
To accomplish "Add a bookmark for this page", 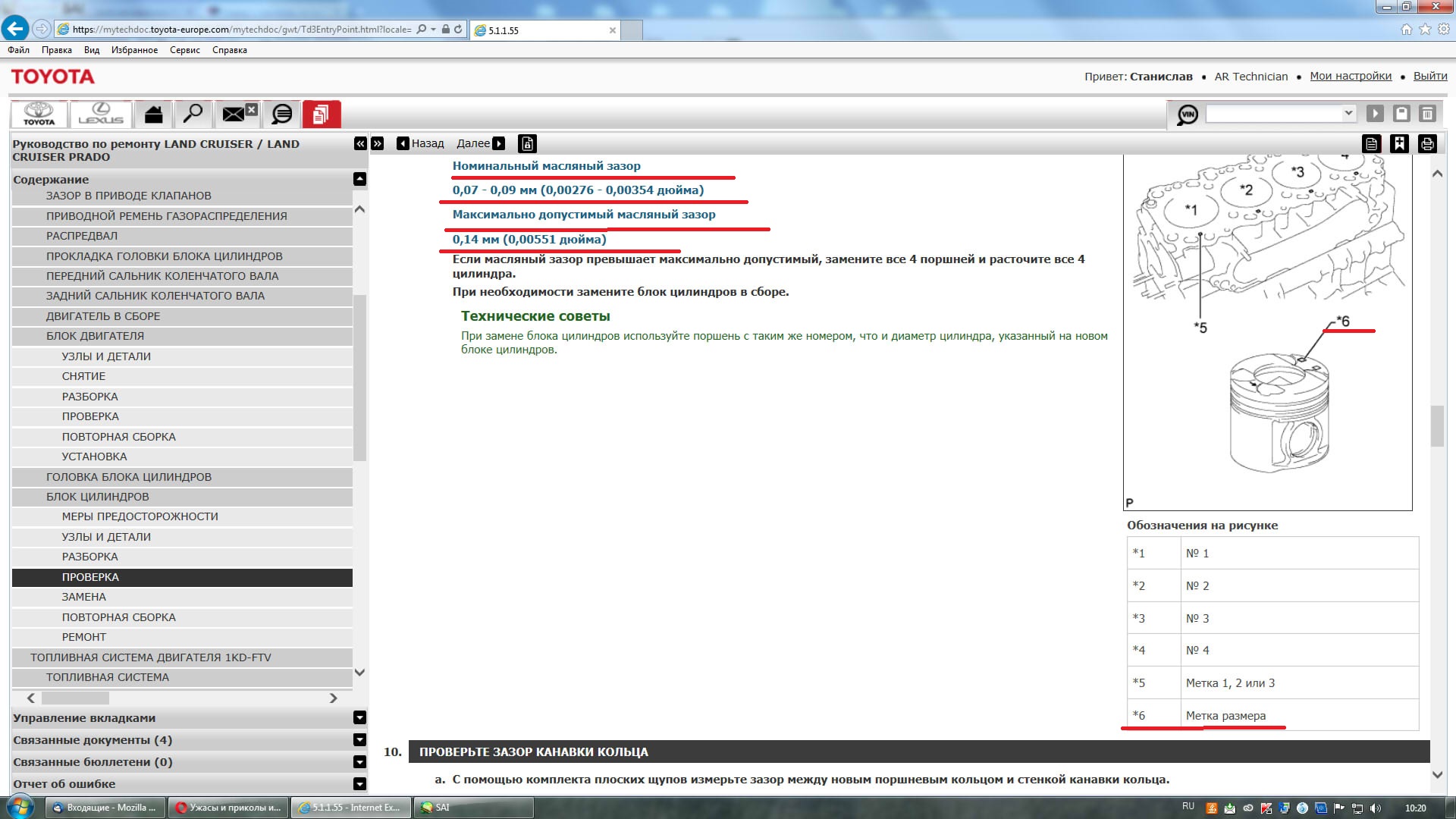I will tap(1399, 143).
